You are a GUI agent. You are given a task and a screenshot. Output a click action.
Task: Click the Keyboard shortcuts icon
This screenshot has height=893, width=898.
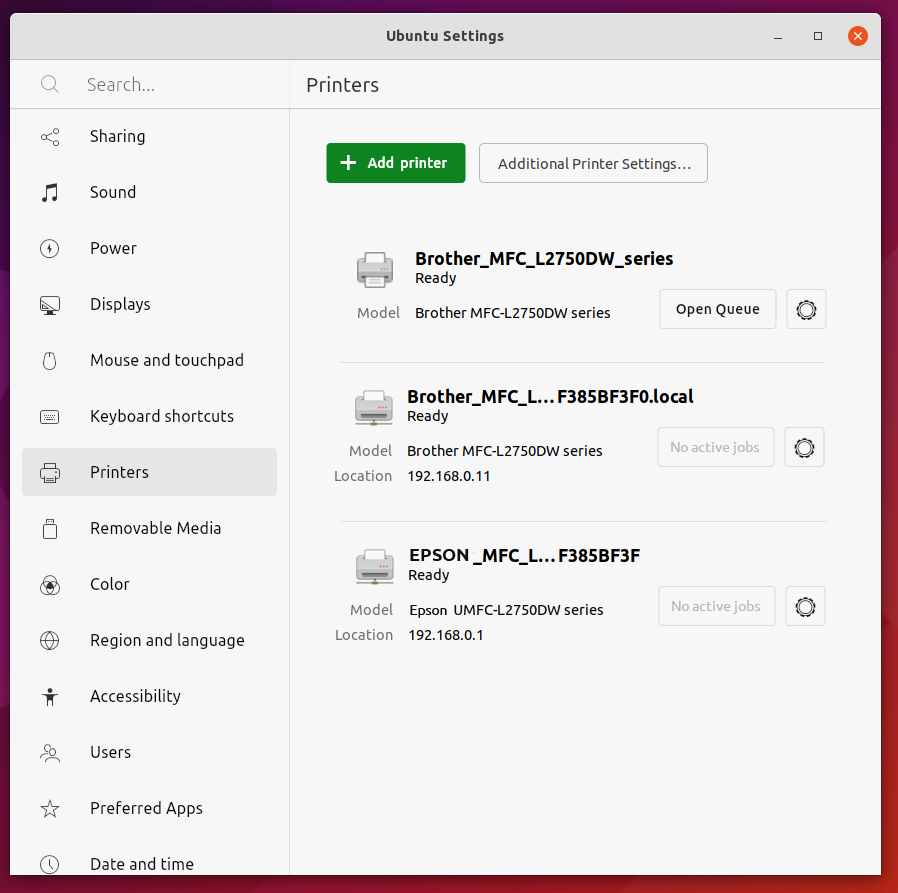pyautogui.click(x=49, y=416)
